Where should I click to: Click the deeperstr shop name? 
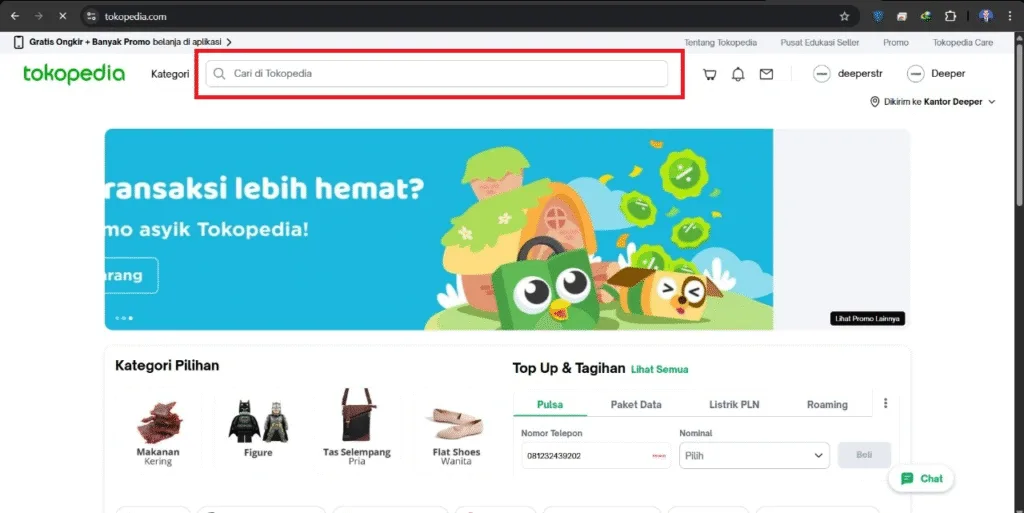click(859, 74)
